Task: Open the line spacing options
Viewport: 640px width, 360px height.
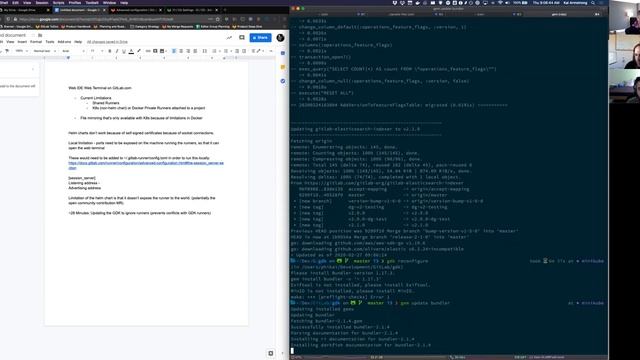Action: click(204, 51)
